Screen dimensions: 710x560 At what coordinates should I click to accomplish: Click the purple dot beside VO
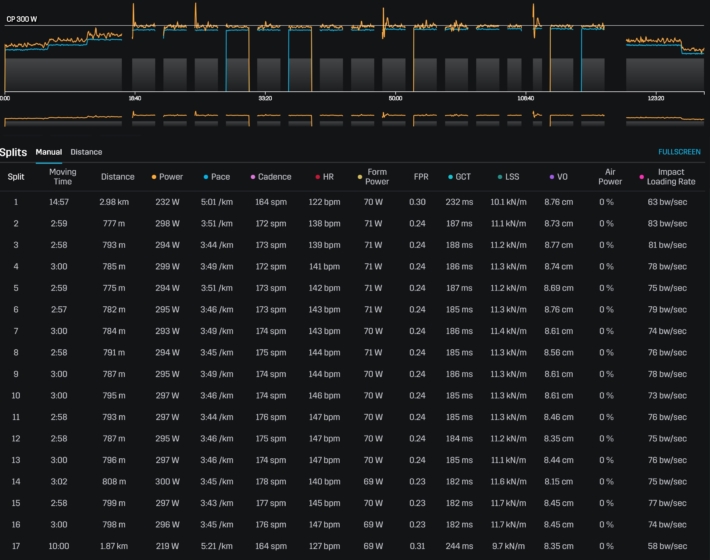[551, 177]
